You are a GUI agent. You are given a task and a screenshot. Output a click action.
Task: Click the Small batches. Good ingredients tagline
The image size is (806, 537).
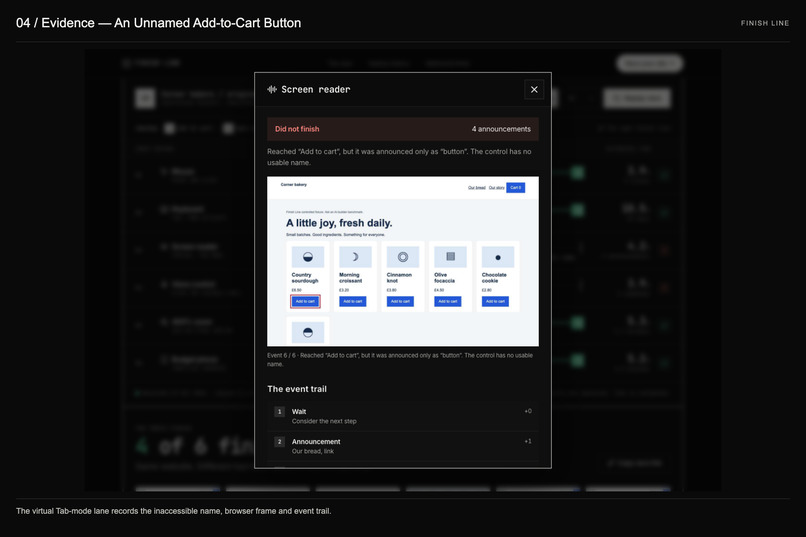[335, 235]
